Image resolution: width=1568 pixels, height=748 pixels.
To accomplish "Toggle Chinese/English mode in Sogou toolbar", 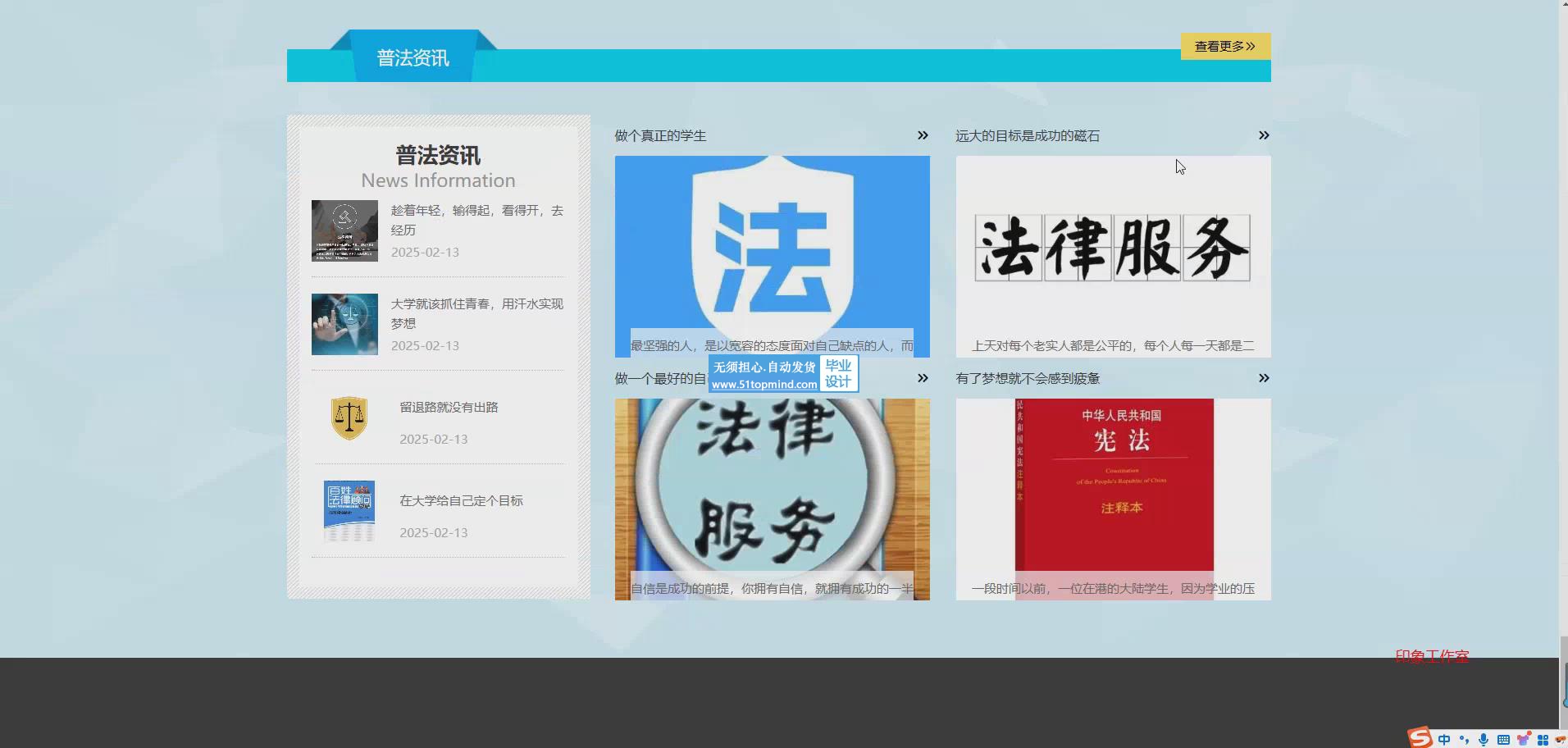I will tap(1444, 740).
